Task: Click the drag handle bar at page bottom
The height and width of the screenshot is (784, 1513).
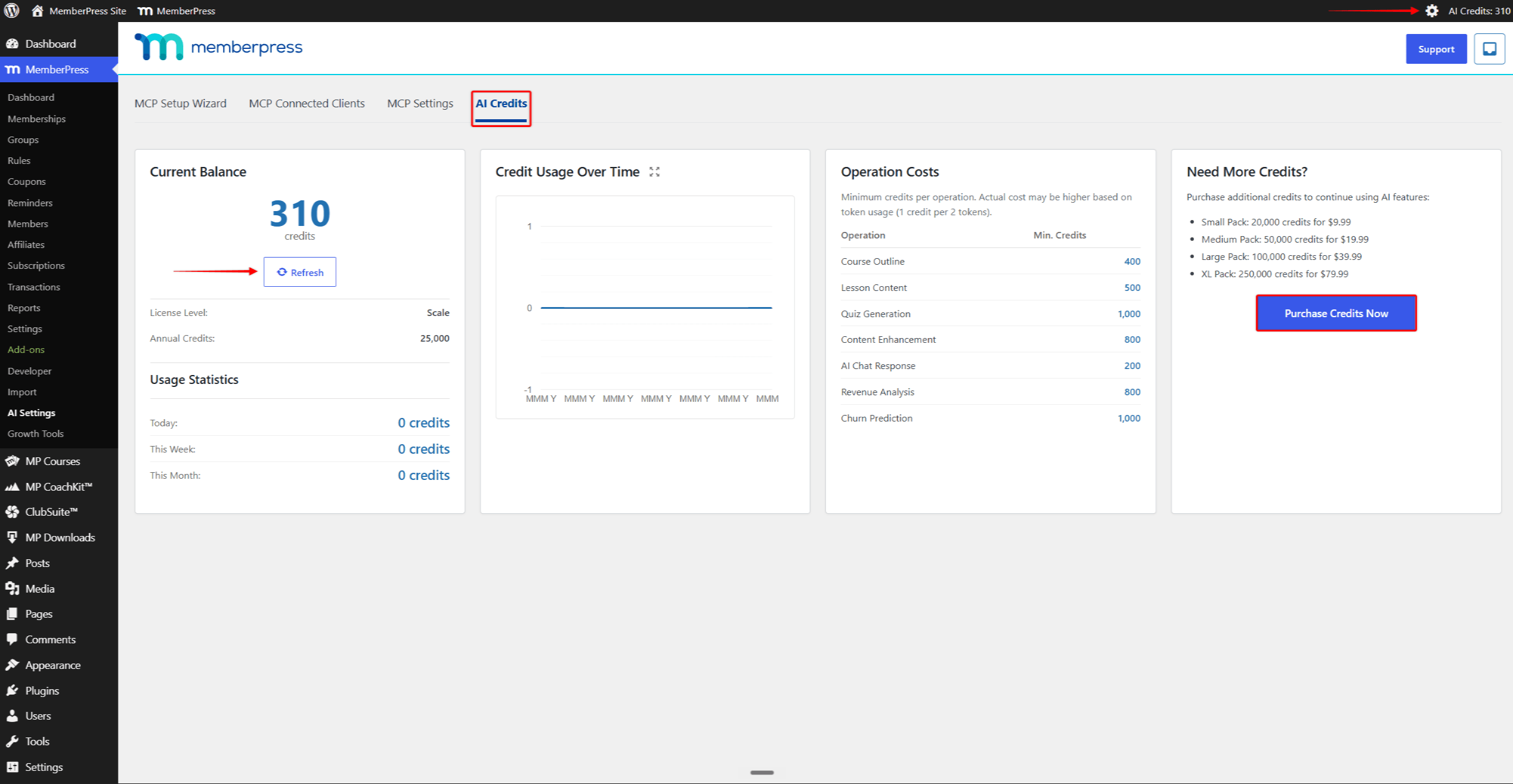Action: click(762, 772)
